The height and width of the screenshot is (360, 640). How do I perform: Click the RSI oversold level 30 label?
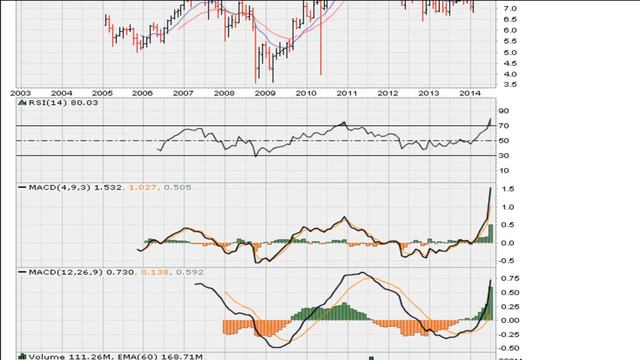[504, 156]
